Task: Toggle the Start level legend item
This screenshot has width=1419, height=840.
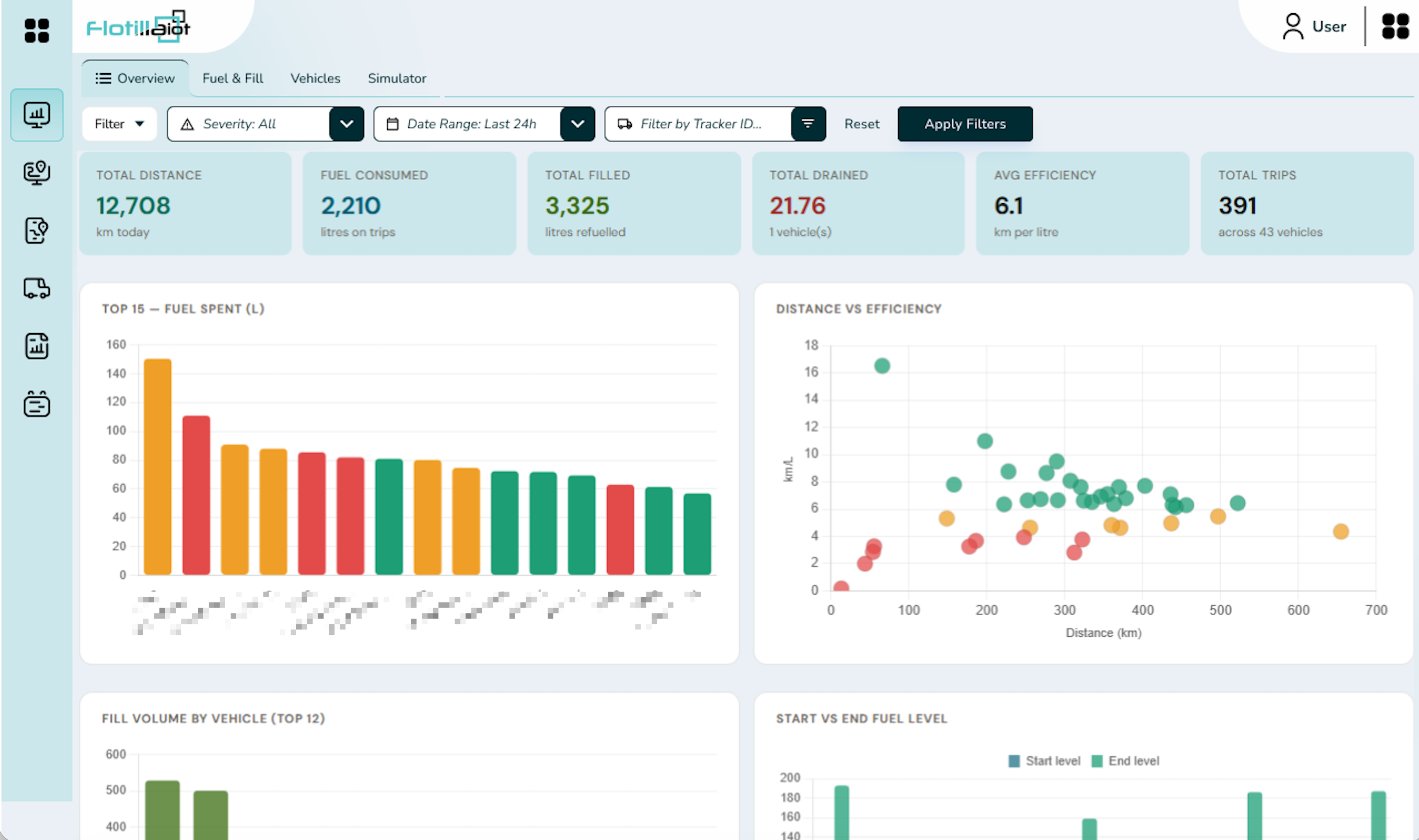Action: coord(1044,761)
